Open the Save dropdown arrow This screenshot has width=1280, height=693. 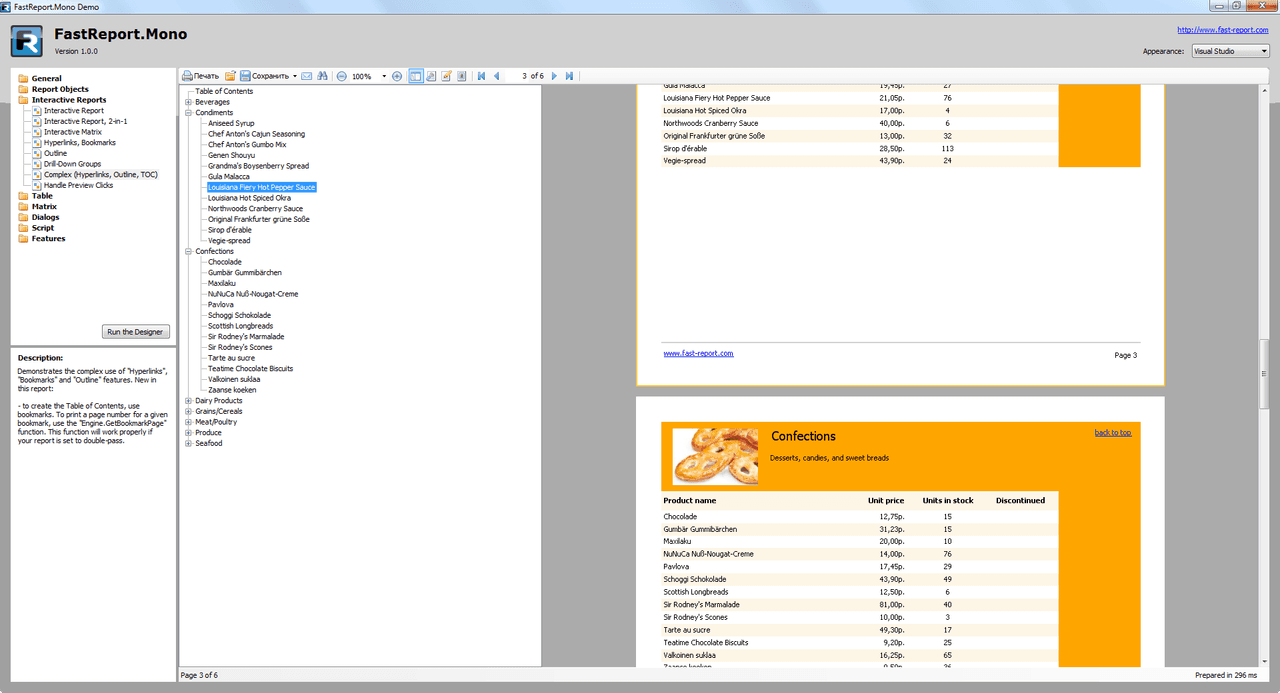295,76
